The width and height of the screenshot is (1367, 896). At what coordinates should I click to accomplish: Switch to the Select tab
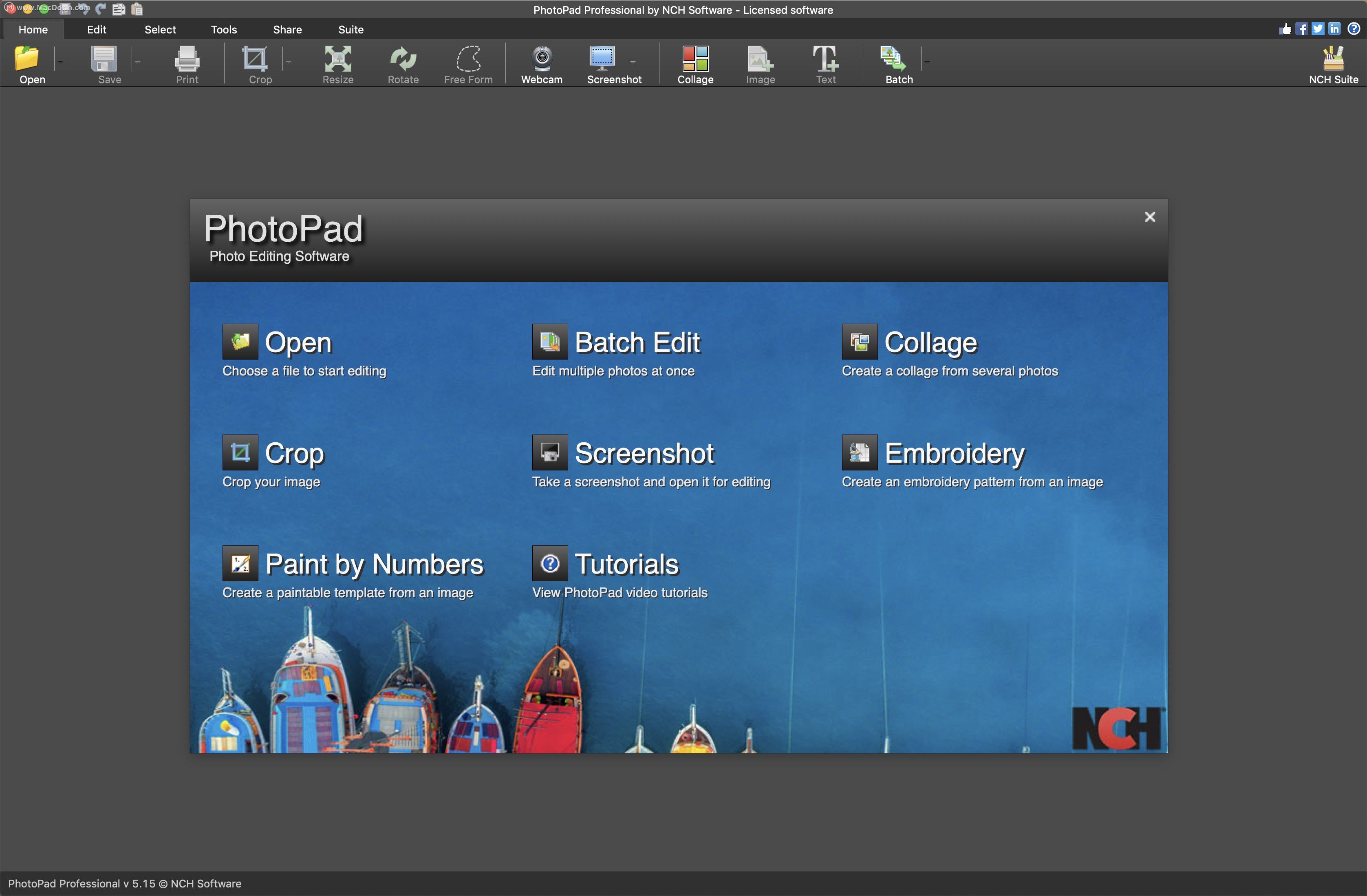tap(160, 29)
